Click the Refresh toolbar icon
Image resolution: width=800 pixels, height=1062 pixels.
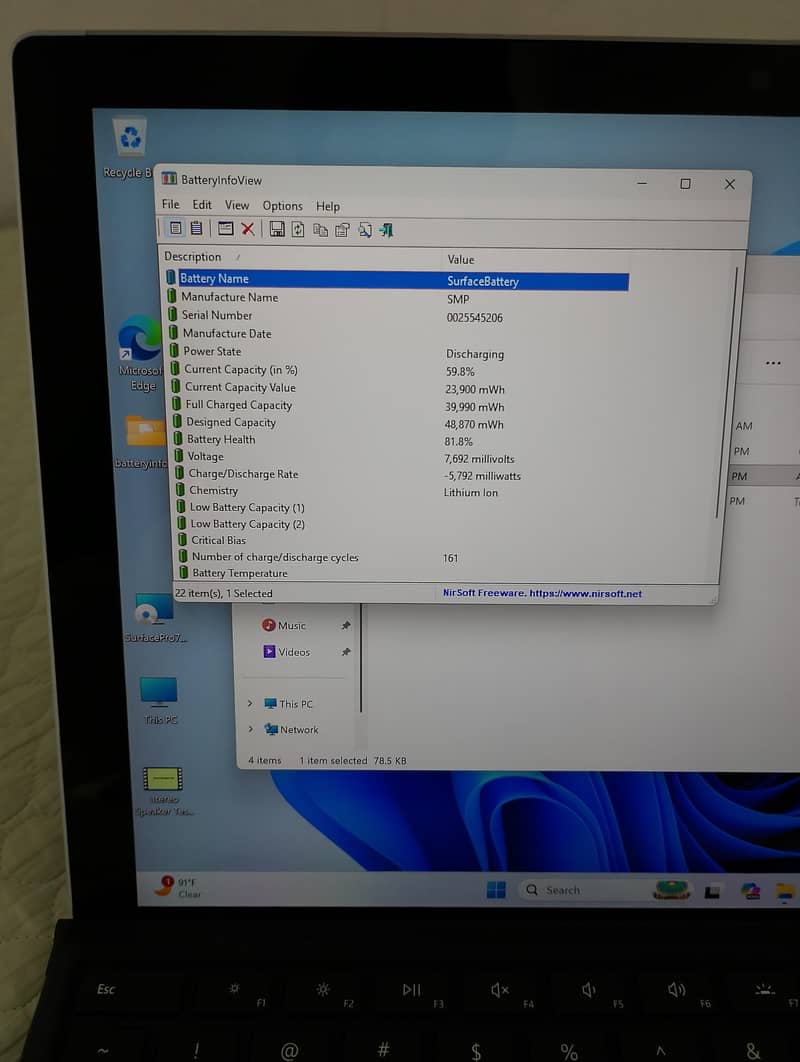tap(298, 230)
